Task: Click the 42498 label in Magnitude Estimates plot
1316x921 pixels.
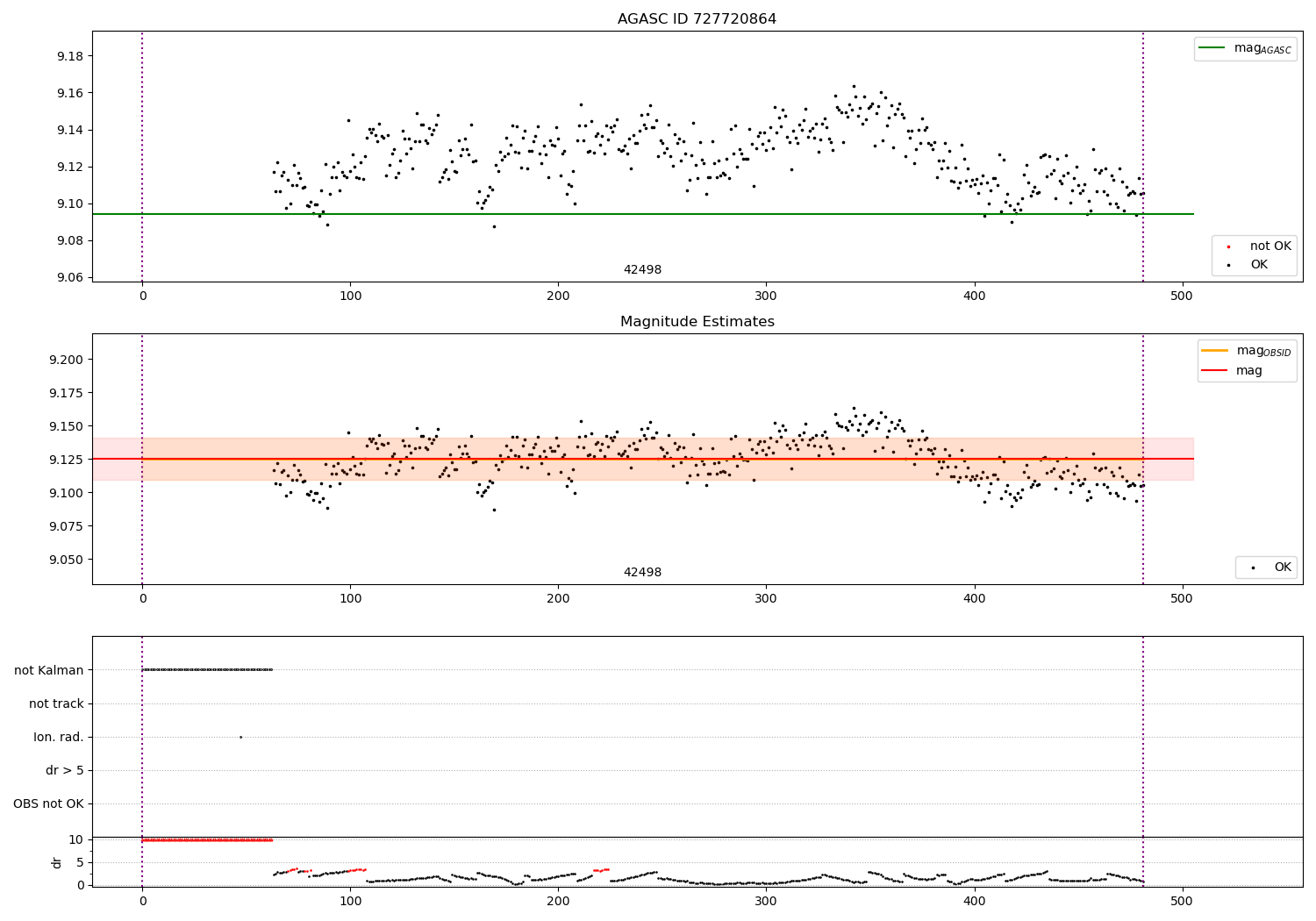Action: pyautogui.click(x=642, y=573)
